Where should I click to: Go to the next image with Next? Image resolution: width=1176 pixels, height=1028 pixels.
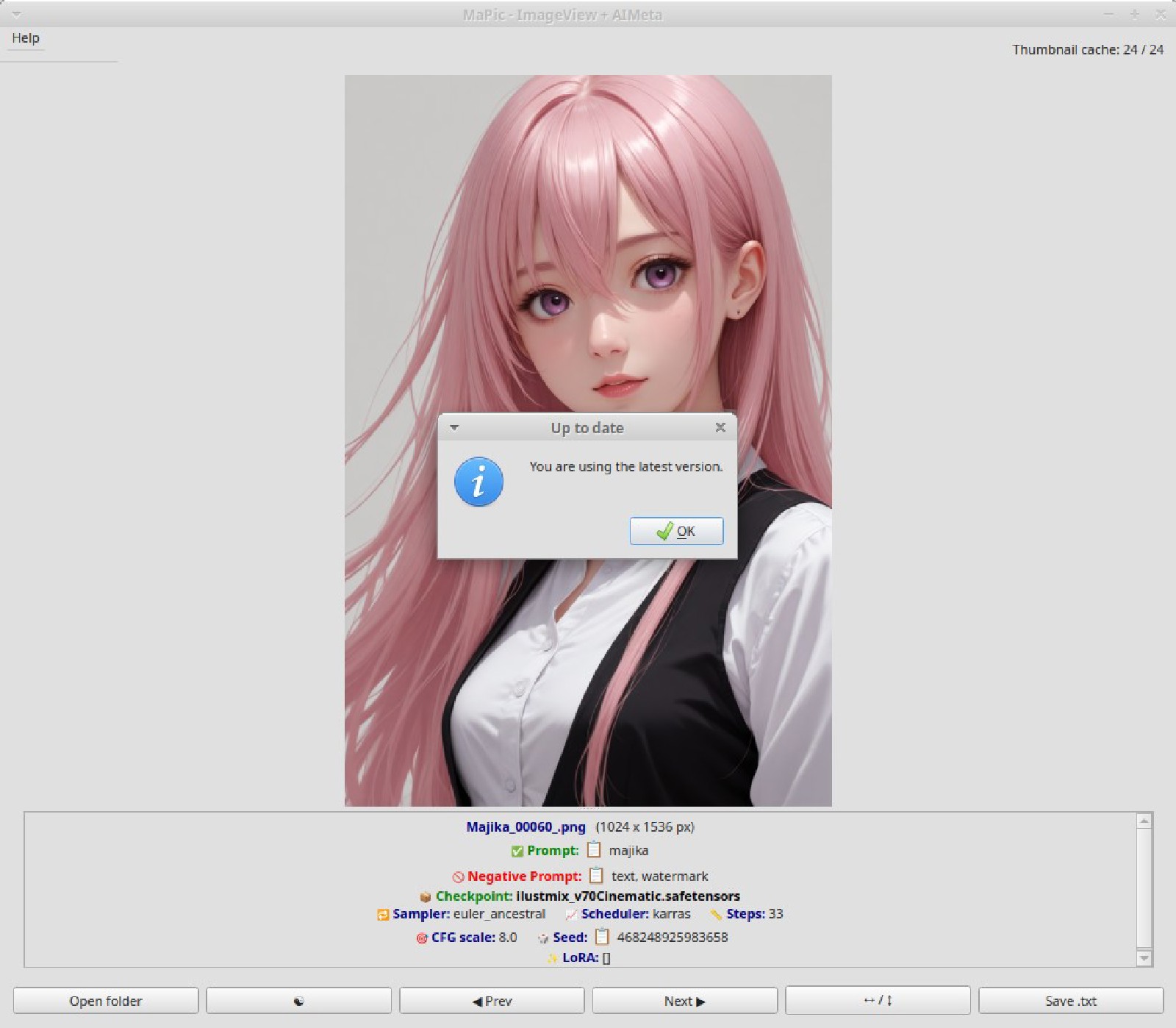[684, 1000]
